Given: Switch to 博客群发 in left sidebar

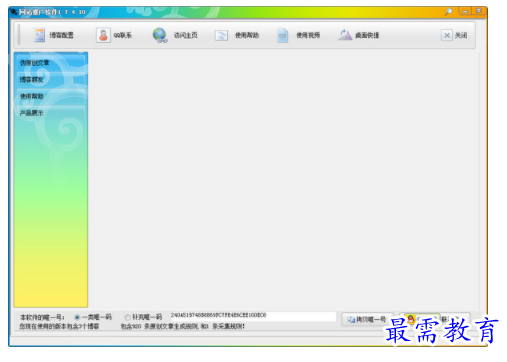Looking at the screenshot, I should [x=51, y=79].
